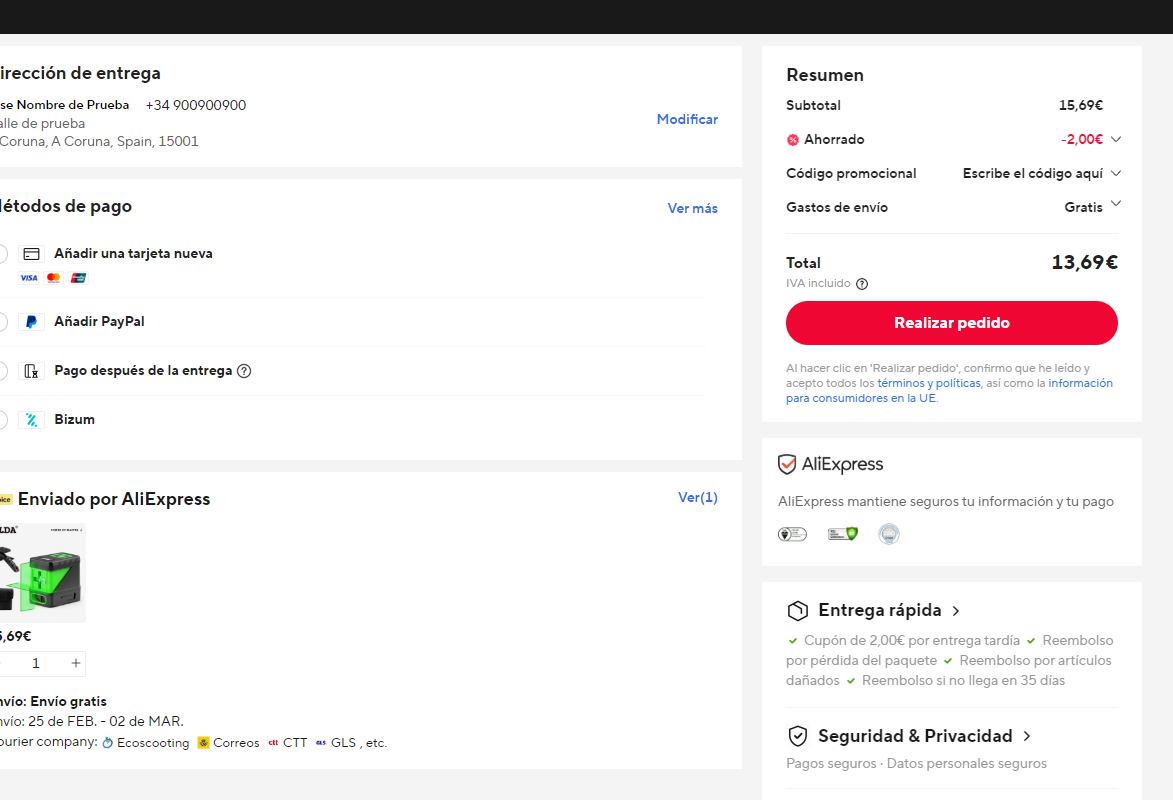This screenshot has width=1173, height=800.
Task: Click the quantity field showing 1
Action: [36, 663]
